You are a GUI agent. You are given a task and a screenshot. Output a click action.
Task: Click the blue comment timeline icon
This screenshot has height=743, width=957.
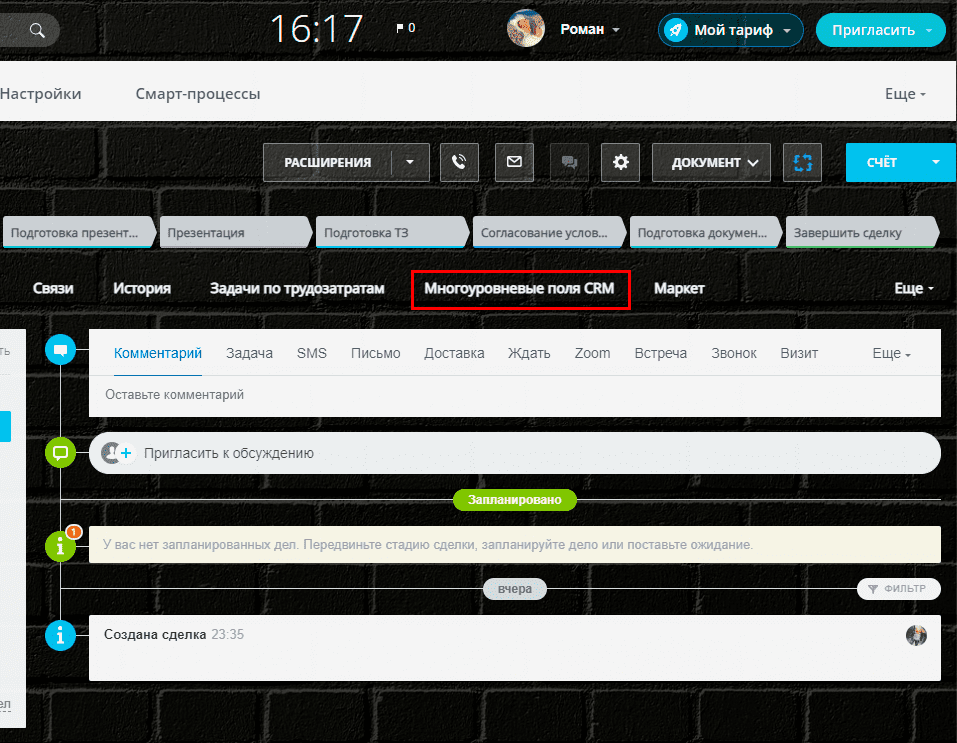[60, 350]
